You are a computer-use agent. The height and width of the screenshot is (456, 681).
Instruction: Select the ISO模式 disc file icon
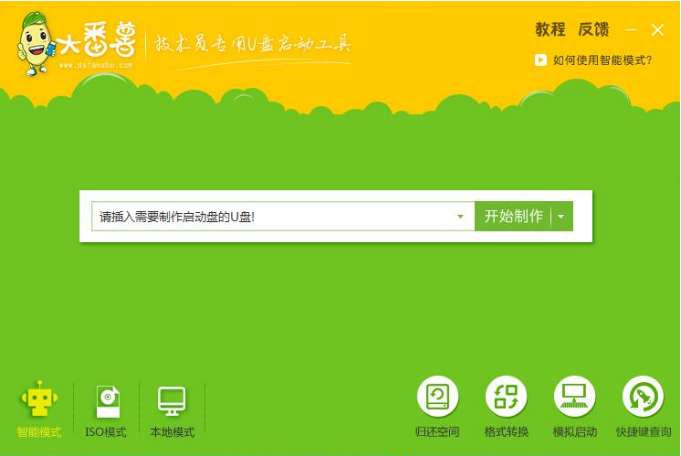(x=107, y=401)
